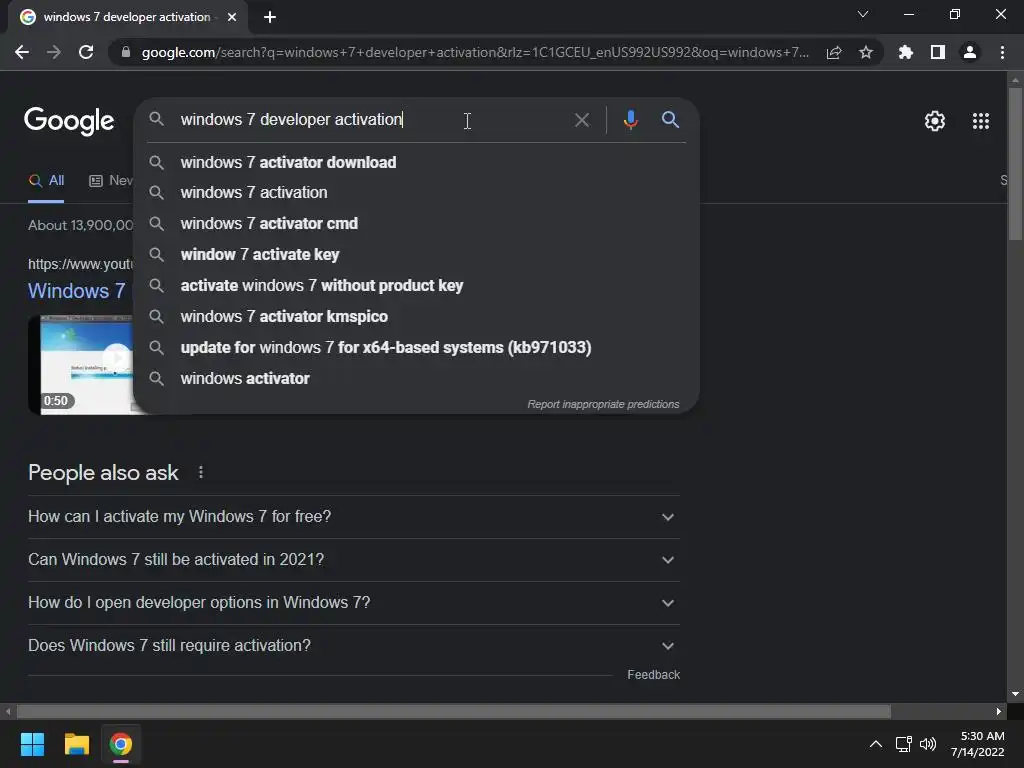Go back to the previous page

(x=22, y=52)
